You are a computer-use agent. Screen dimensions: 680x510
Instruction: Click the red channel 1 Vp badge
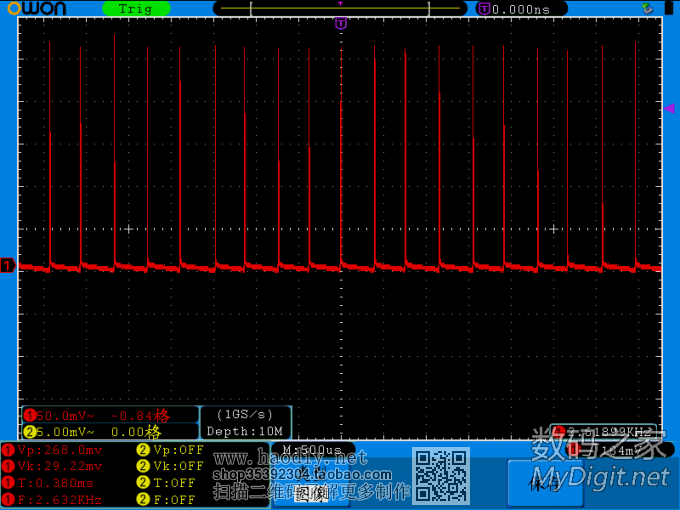tap(9, 450)
